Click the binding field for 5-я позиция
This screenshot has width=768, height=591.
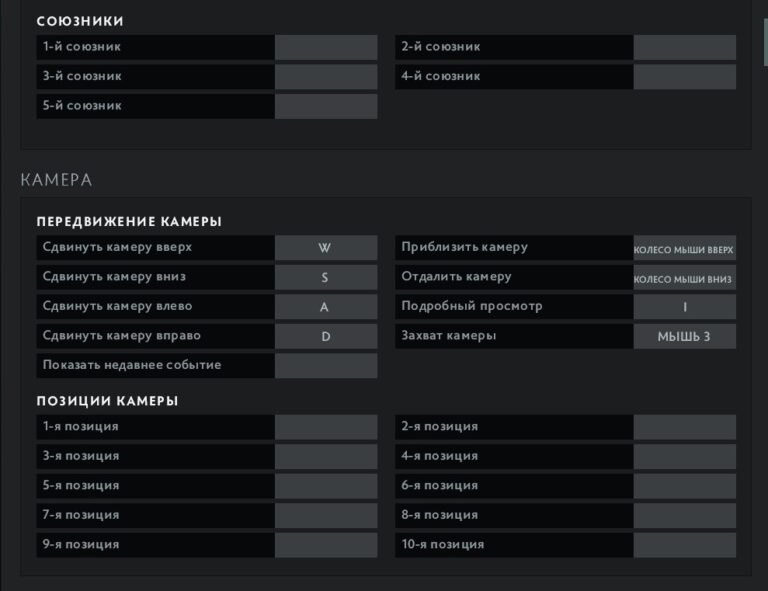(326, 486)
